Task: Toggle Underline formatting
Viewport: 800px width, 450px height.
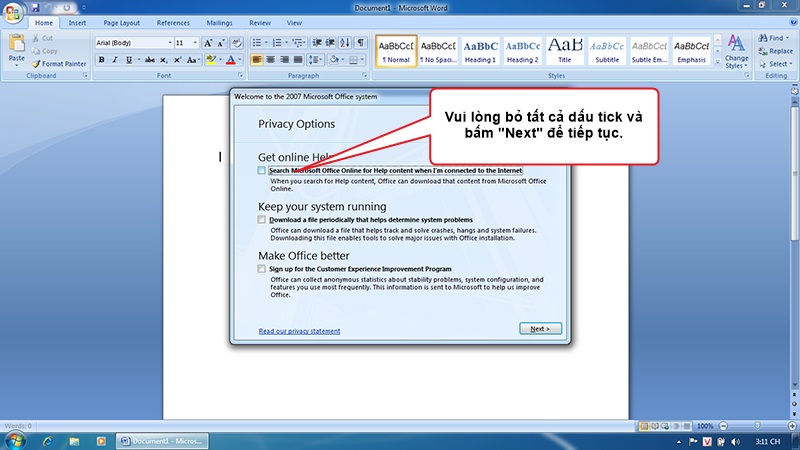Action: click(129, 60)
